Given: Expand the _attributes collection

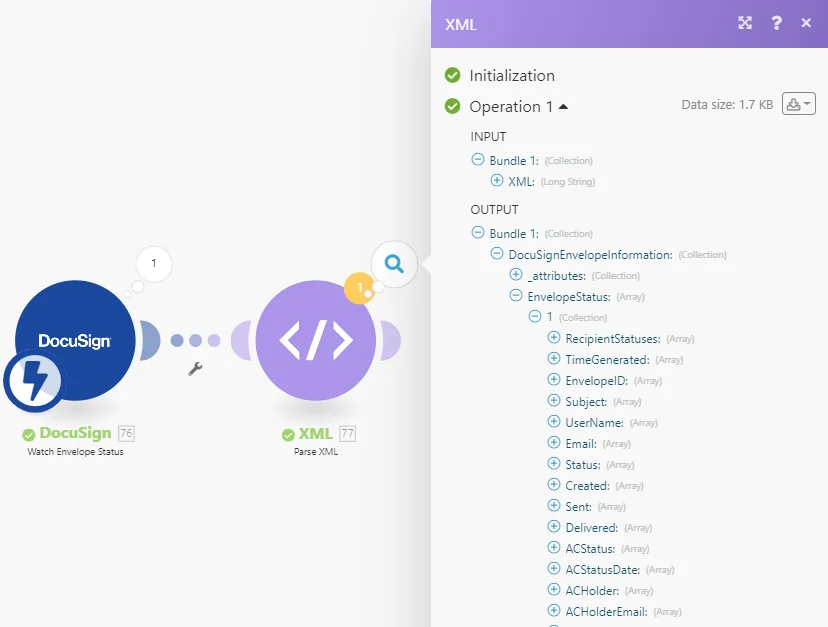Looking at the screenshot, I should coord(515,275).
